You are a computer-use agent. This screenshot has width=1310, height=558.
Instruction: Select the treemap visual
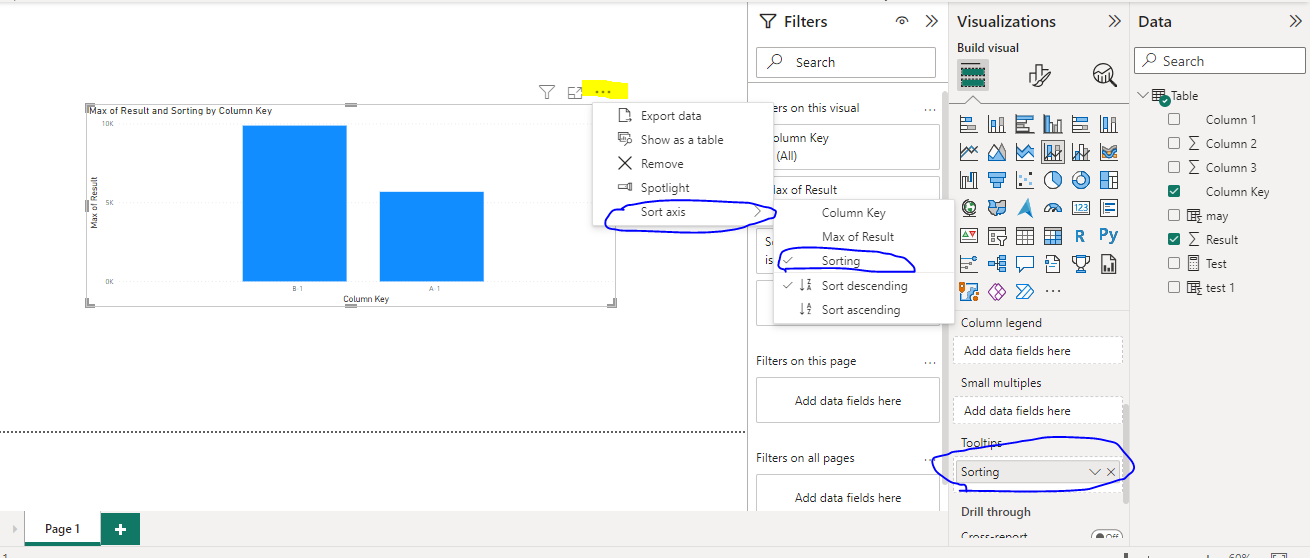(1108, 180)
